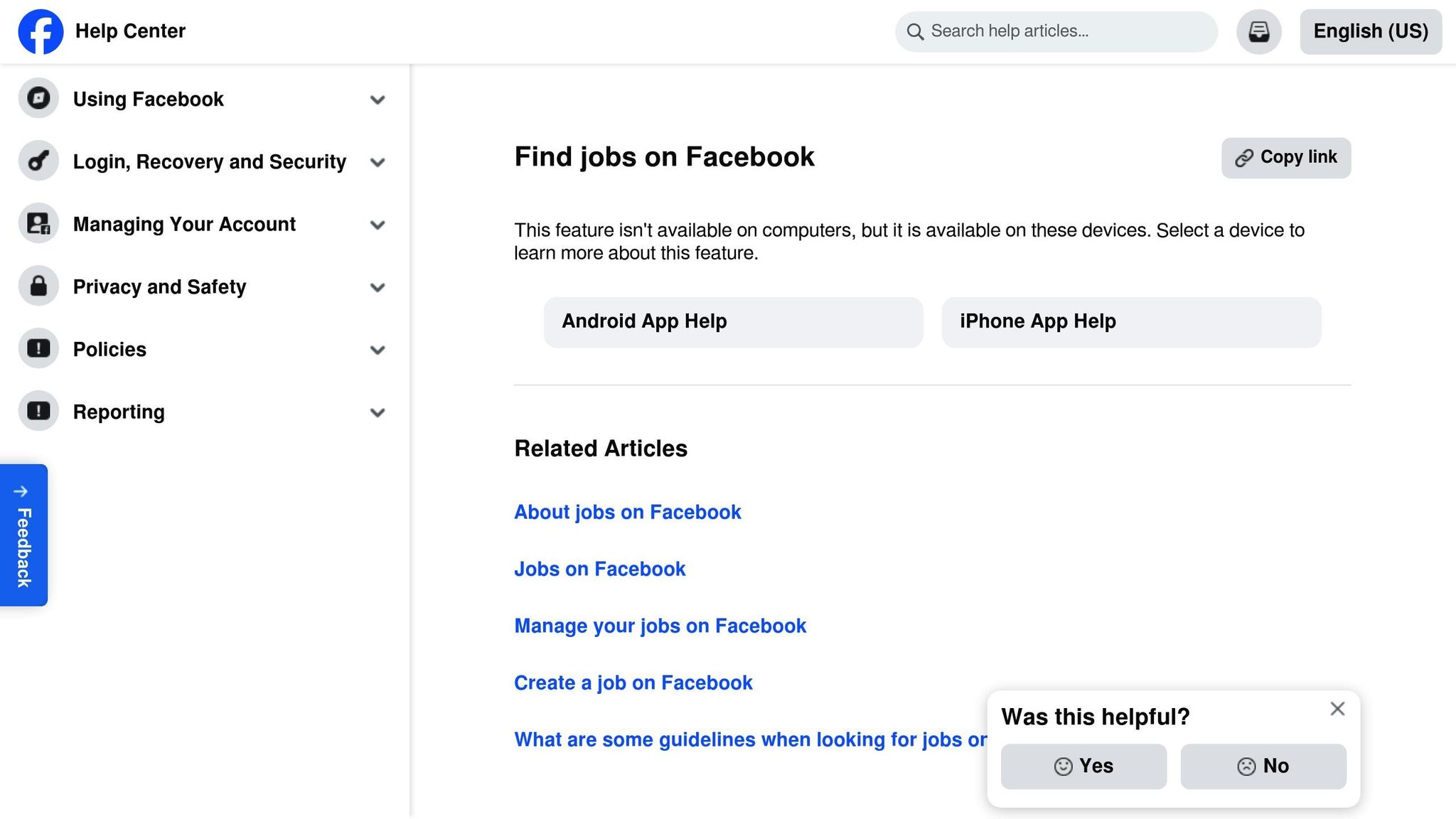Expand the Privacy and Safety section
Viewport: 1456px width, 819px height.
pos(378,287)
